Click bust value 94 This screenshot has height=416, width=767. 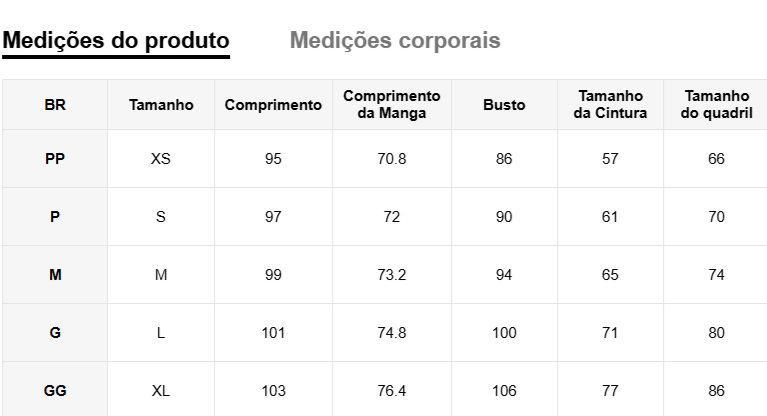504,275
